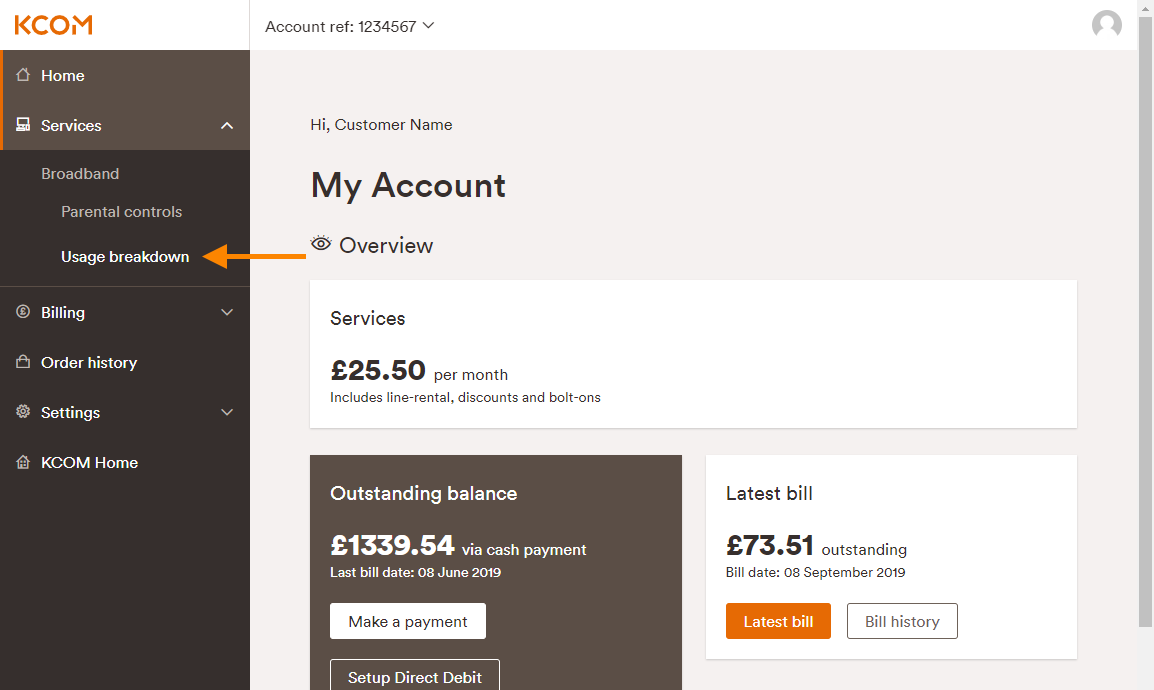Open the user profile avatar
This screenshot has width=1154, height=690.
pos(1106,25)
